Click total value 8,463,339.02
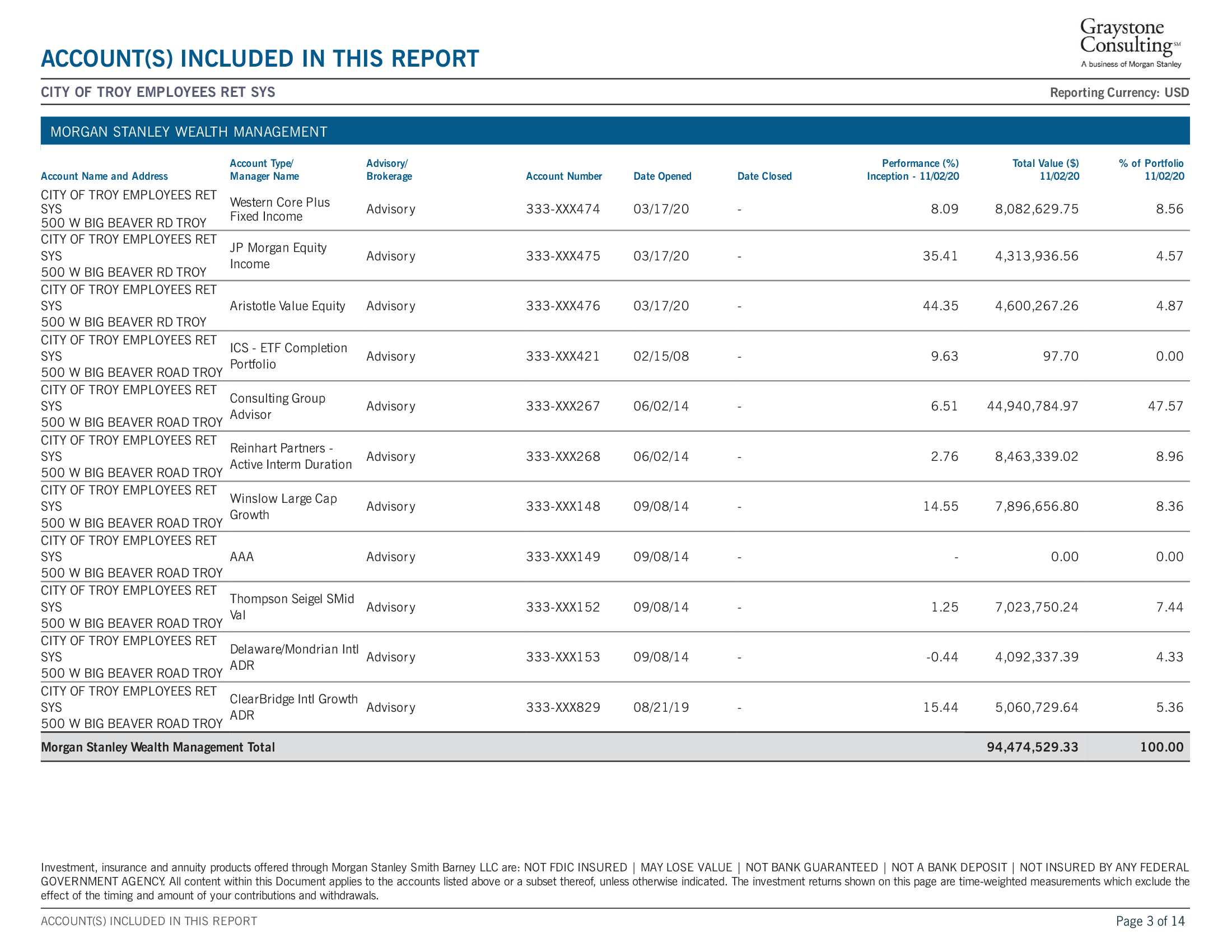The image size is (1232, 952). [x=1037, y=456]
